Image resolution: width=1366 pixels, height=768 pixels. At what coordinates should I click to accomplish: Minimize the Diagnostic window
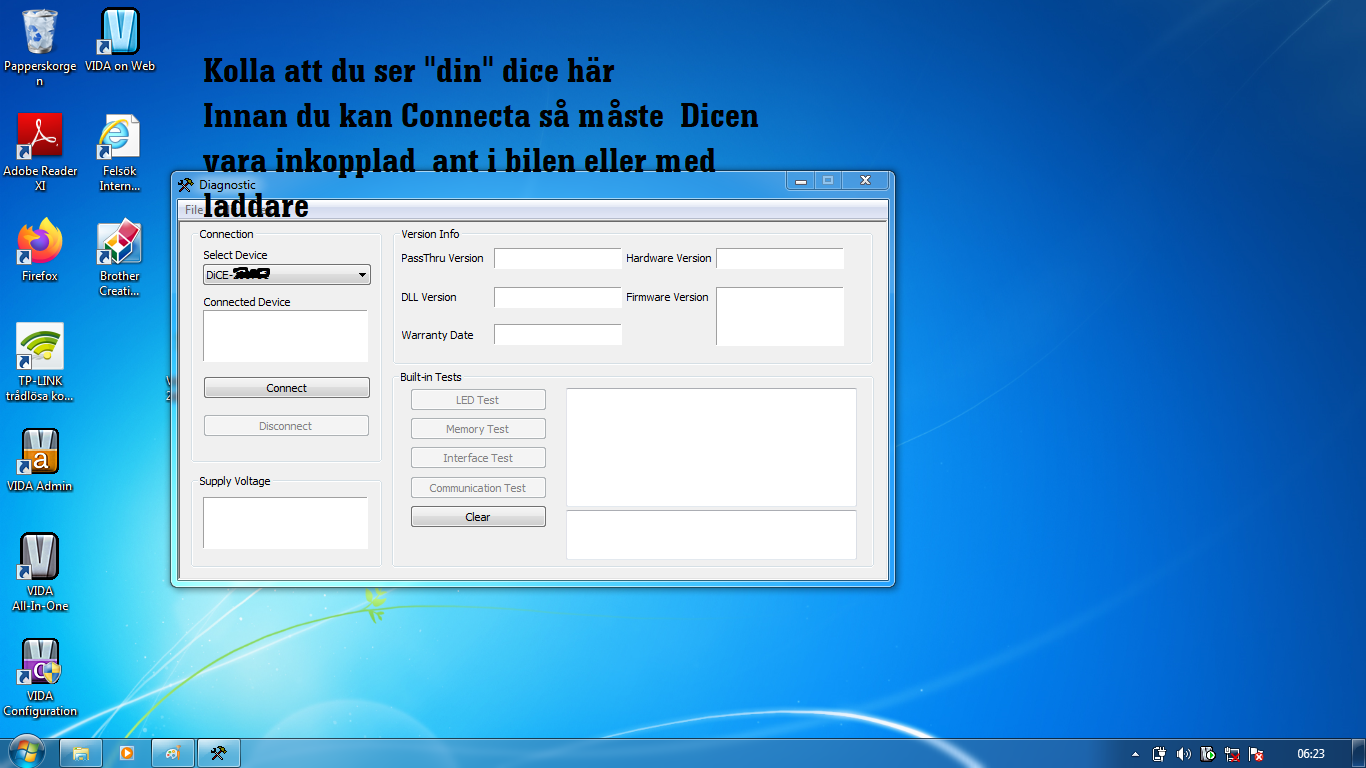click(800, 181)
